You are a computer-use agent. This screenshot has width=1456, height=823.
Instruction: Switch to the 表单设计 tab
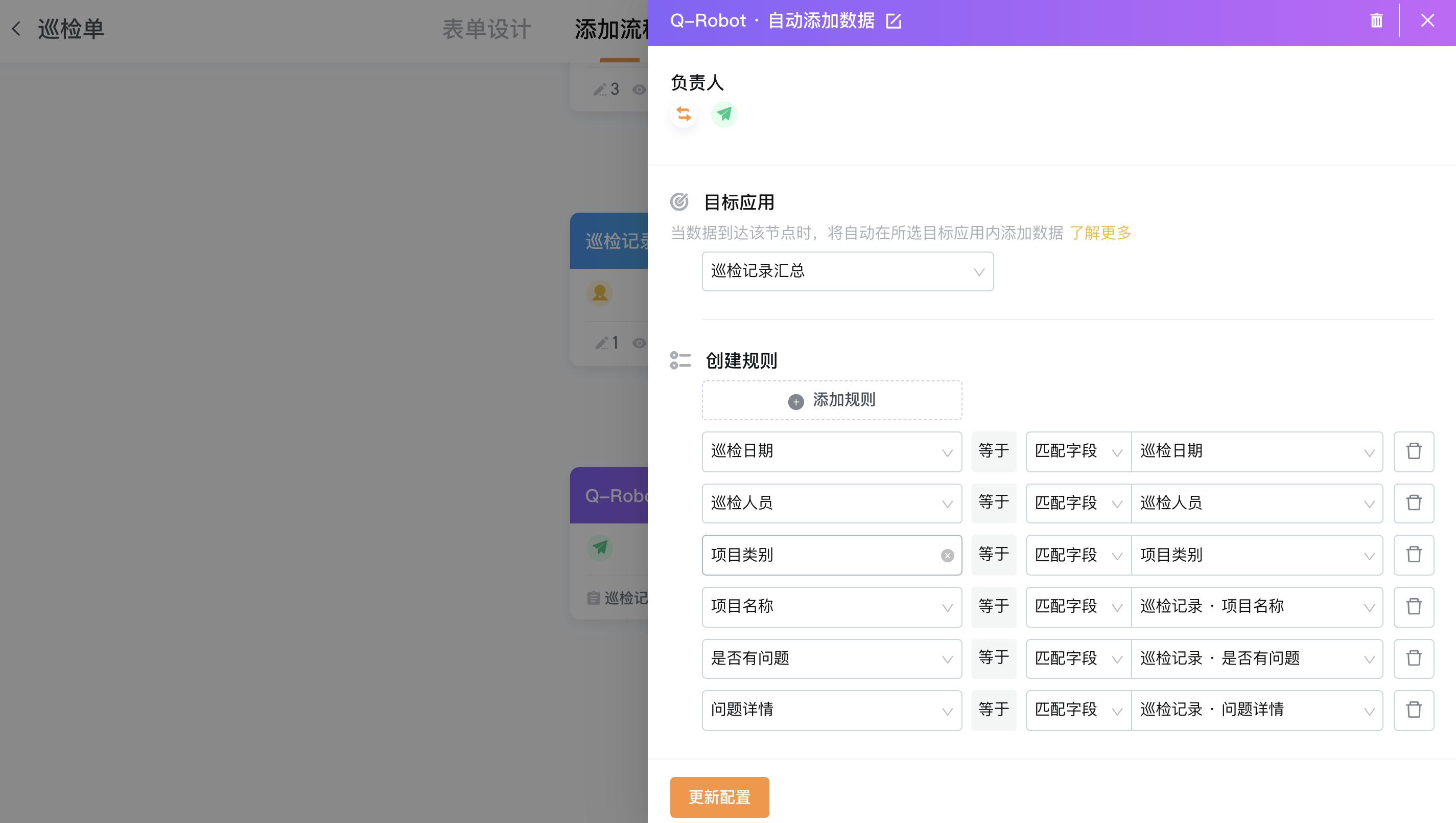point(487,29)
